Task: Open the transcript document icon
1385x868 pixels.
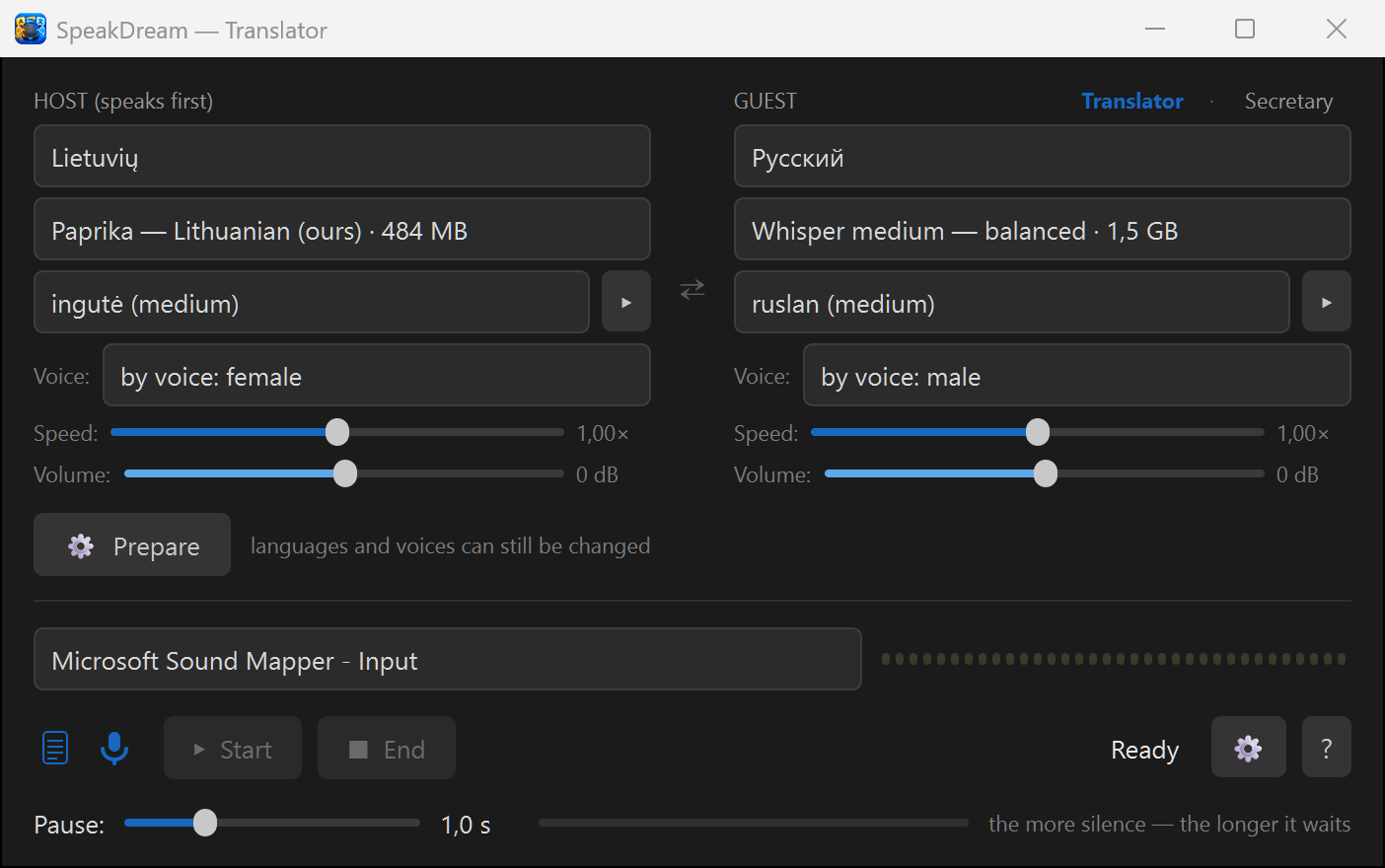Action: [55, 748]
